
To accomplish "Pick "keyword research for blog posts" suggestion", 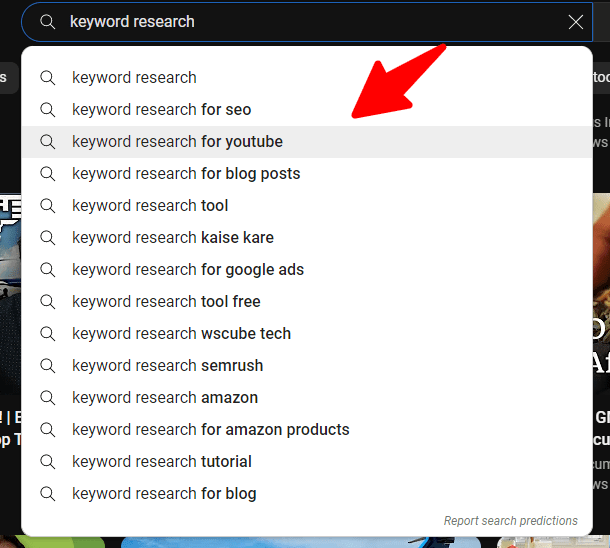I will pyautogui.click(x=186, y=174).
